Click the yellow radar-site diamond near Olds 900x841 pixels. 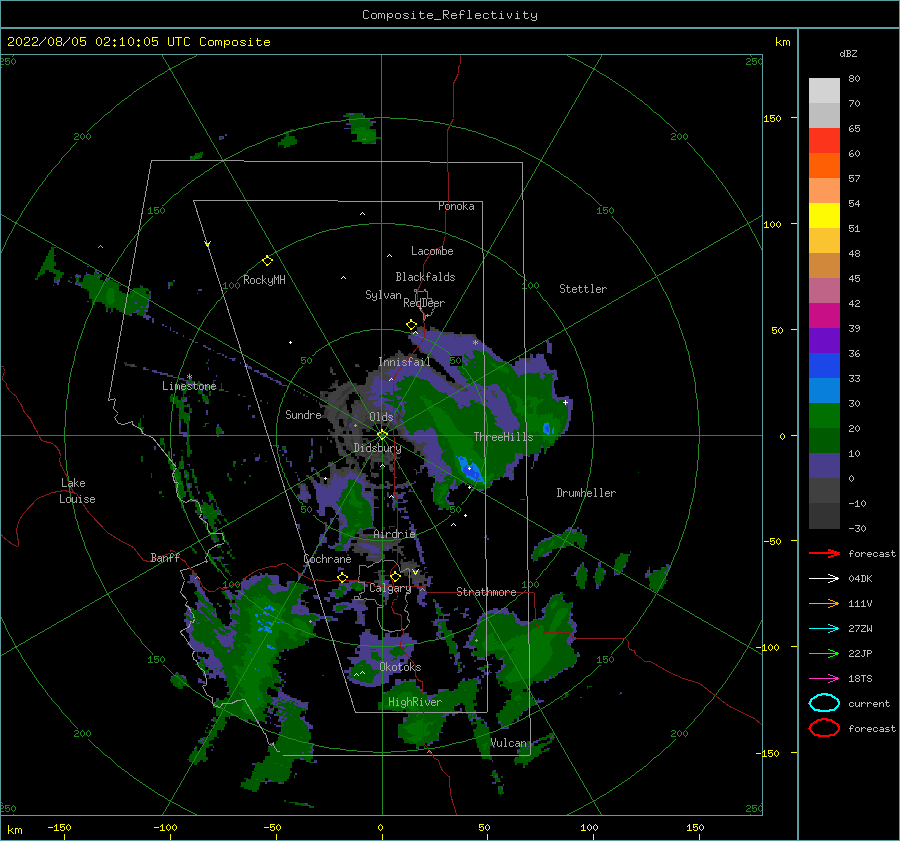coord(382,435)
